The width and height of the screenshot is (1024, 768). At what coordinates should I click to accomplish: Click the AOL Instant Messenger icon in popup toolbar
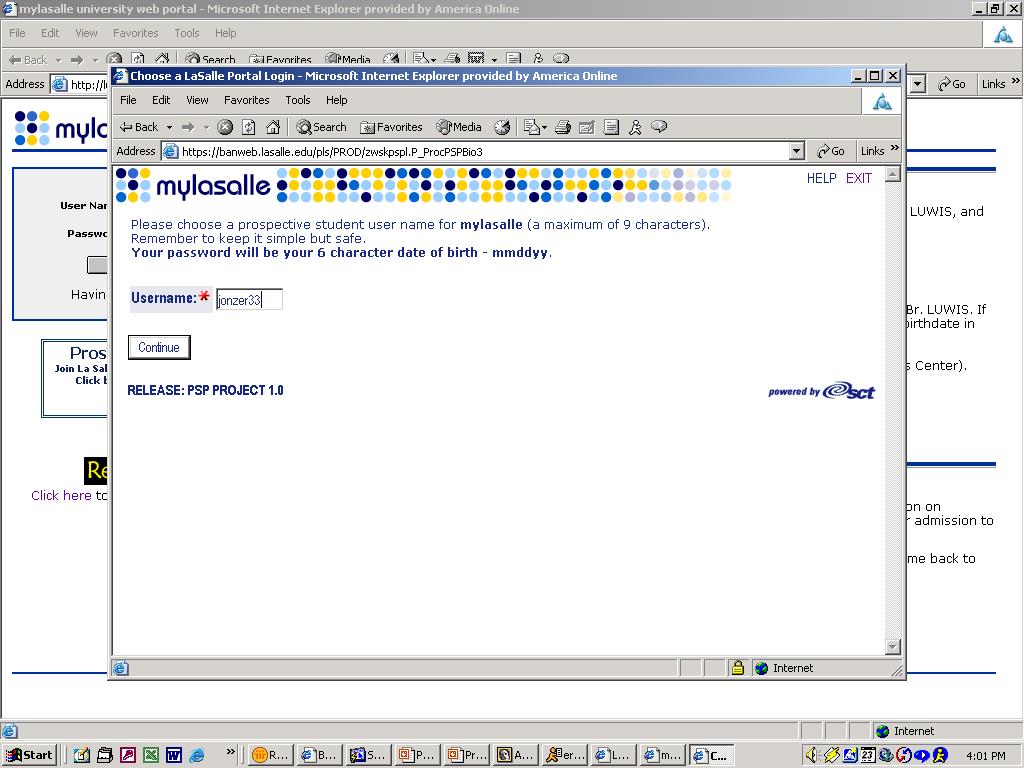coord(635,127)
